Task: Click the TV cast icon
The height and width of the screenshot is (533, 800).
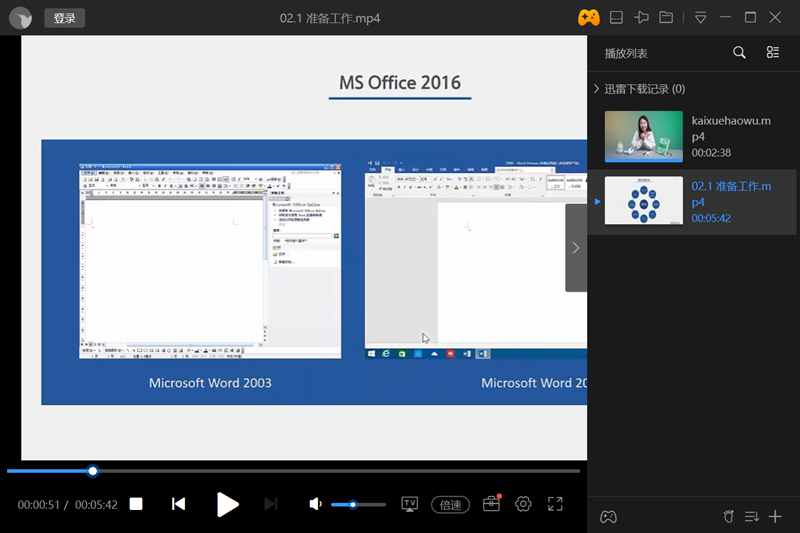Action: coord(410,504)
